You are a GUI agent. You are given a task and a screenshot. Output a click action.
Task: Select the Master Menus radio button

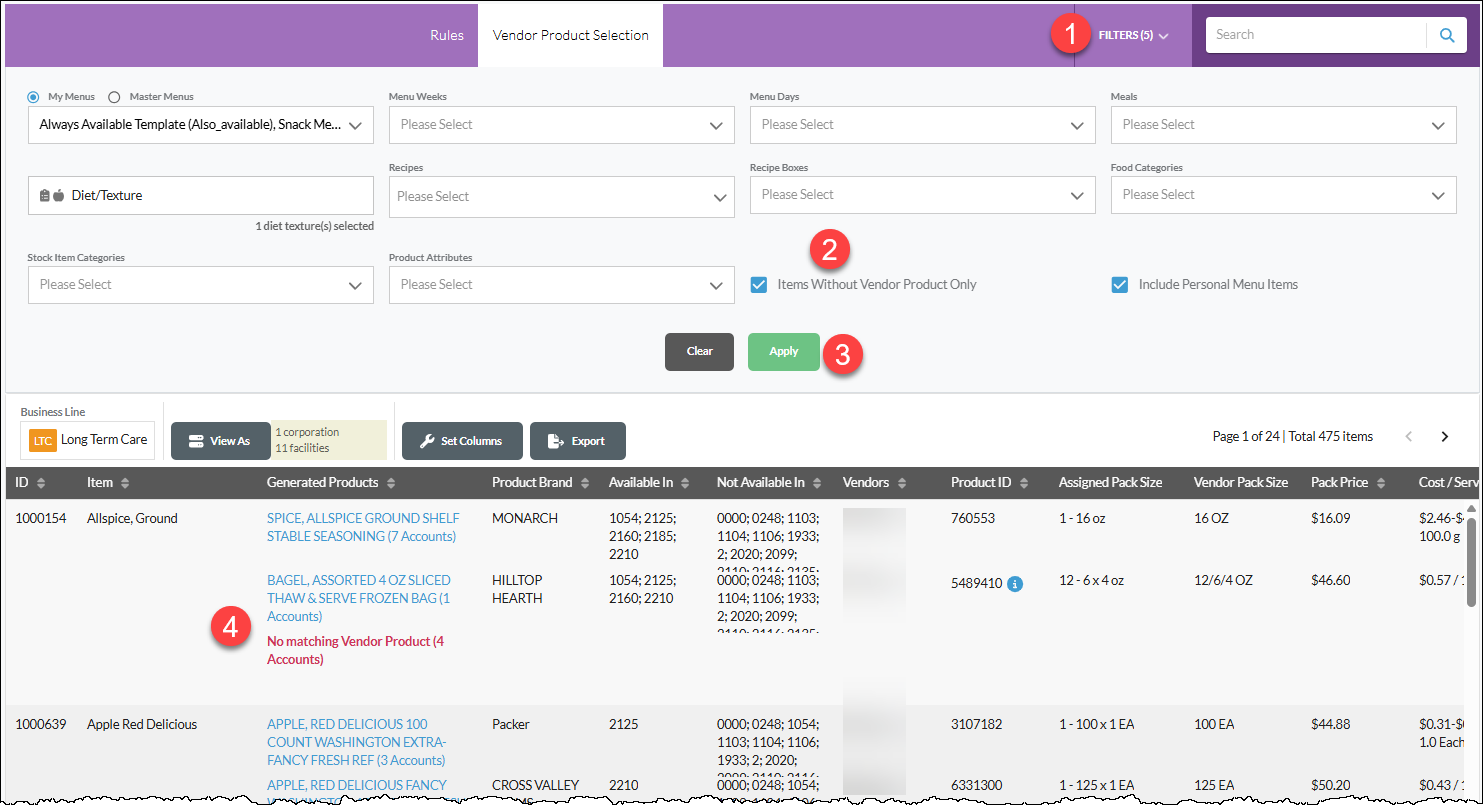click(114, 97)
